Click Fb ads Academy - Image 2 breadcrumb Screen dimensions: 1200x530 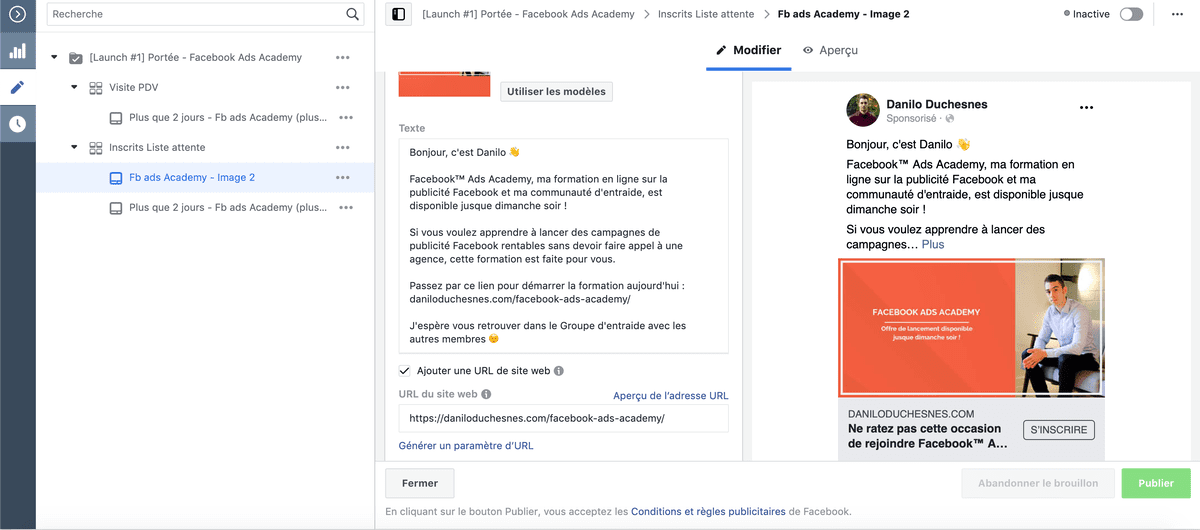click(843, 14)
